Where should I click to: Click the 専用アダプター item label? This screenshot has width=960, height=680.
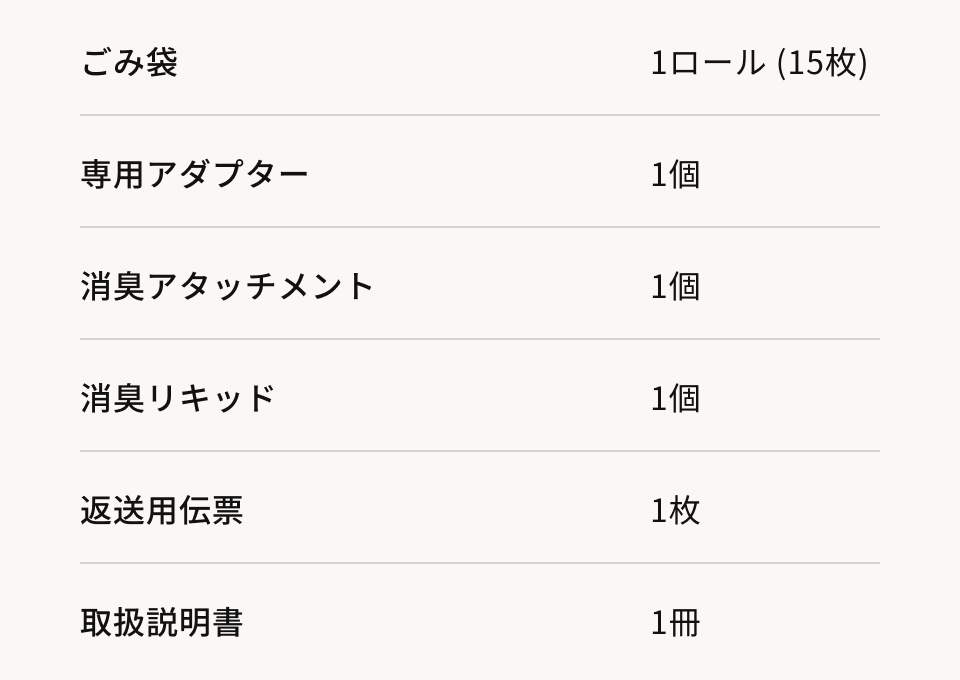point(195,174)
